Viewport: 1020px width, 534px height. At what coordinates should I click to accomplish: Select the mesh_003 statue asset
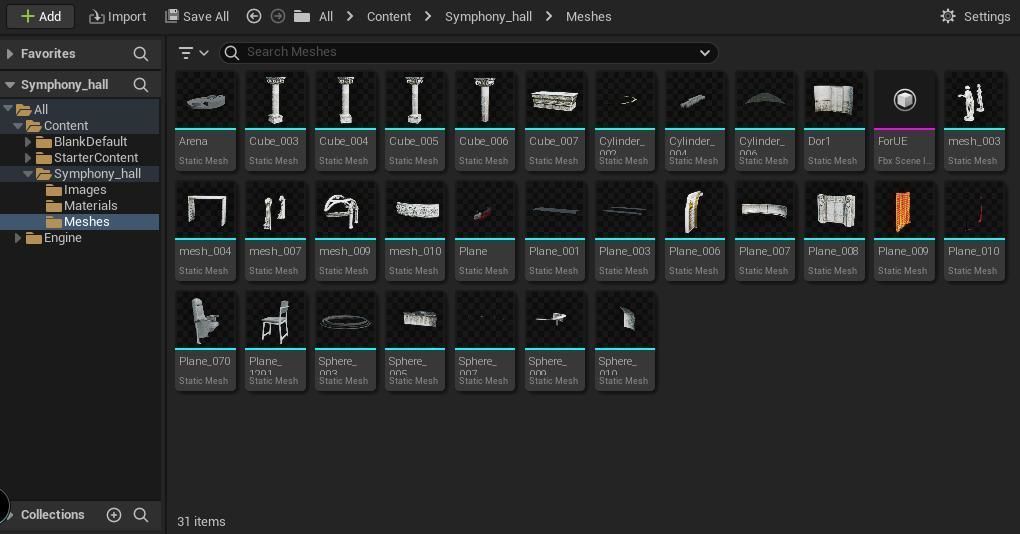[x=974, y=121]
